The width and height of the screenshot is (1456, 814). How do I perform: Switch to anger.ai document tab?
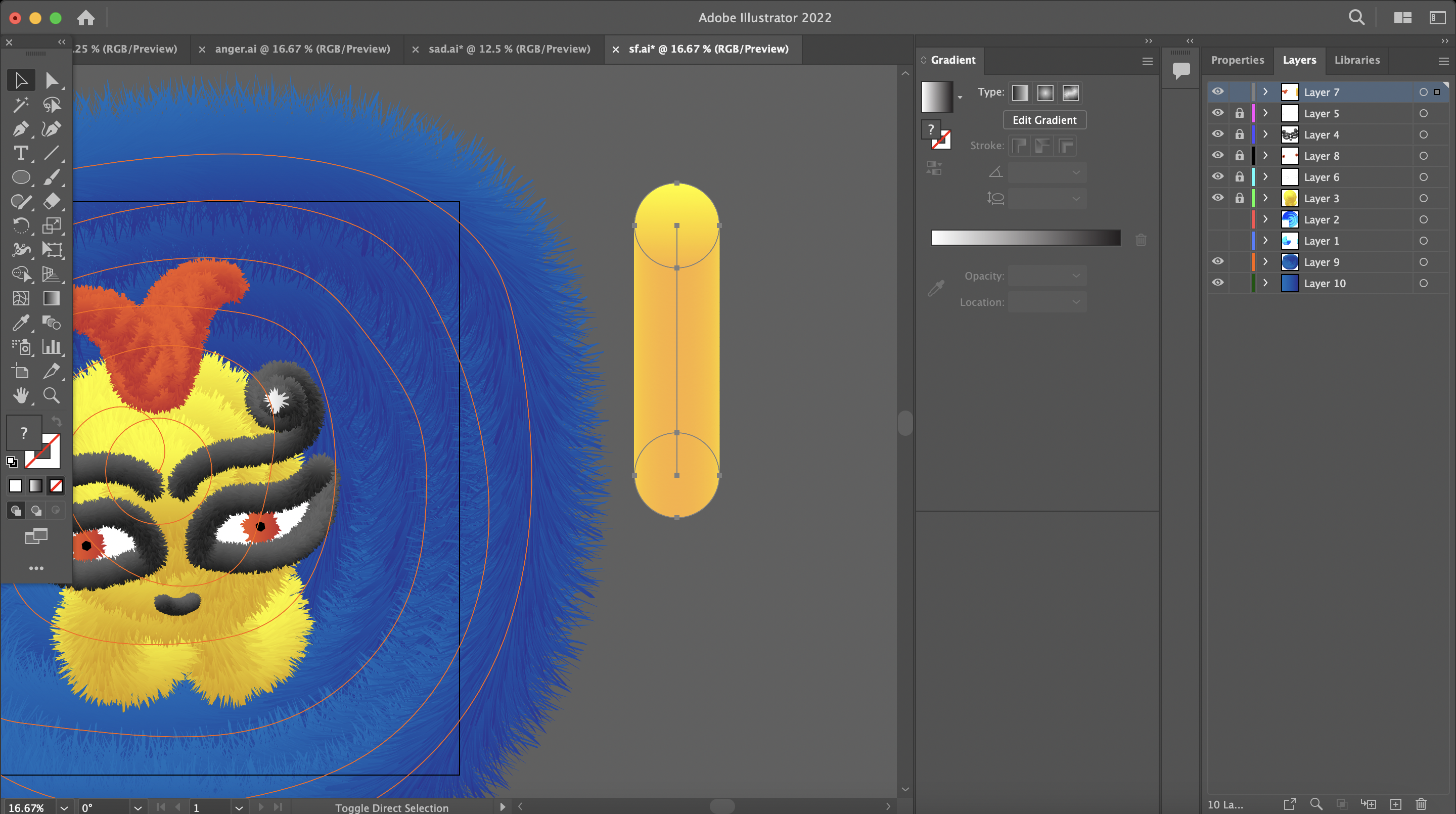click(302, 49)
